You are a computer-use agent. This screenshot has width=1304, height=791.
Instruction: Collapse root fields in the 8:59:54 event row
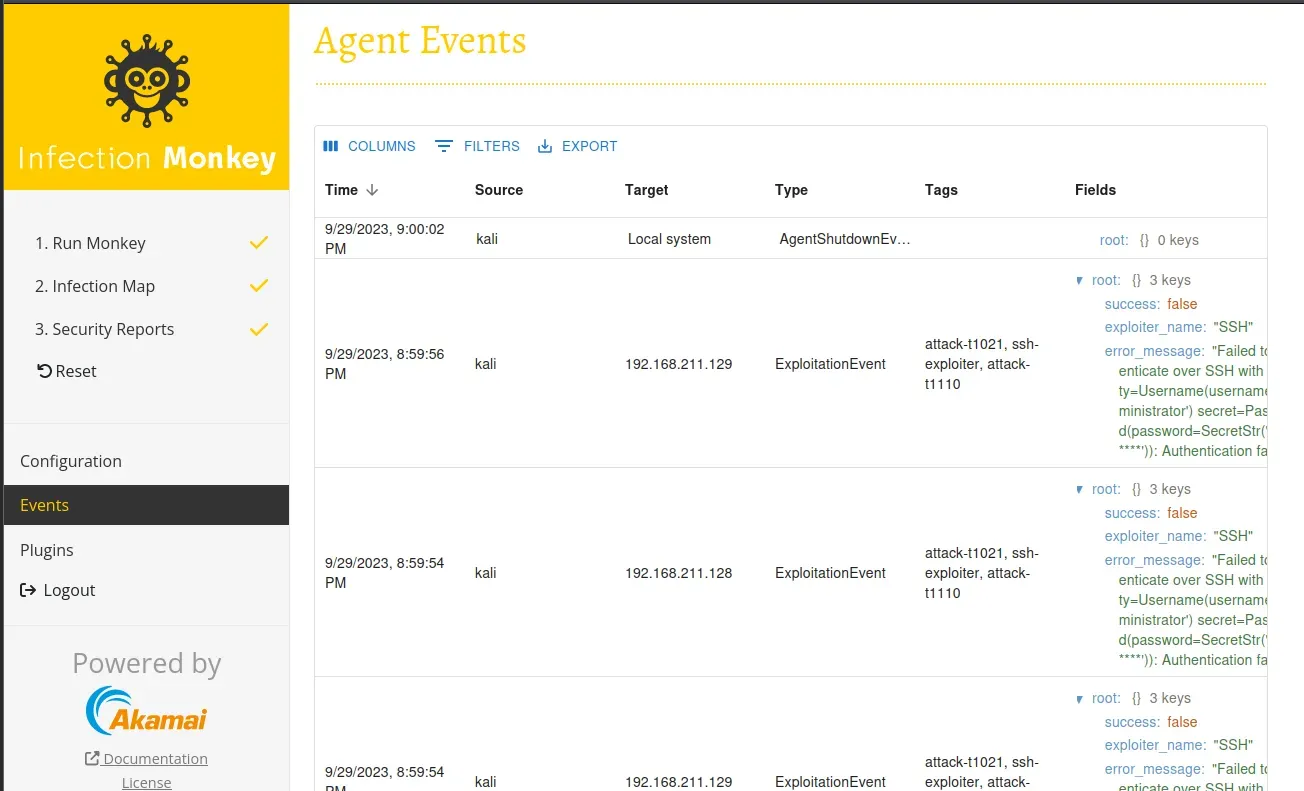coord(1080,489)
